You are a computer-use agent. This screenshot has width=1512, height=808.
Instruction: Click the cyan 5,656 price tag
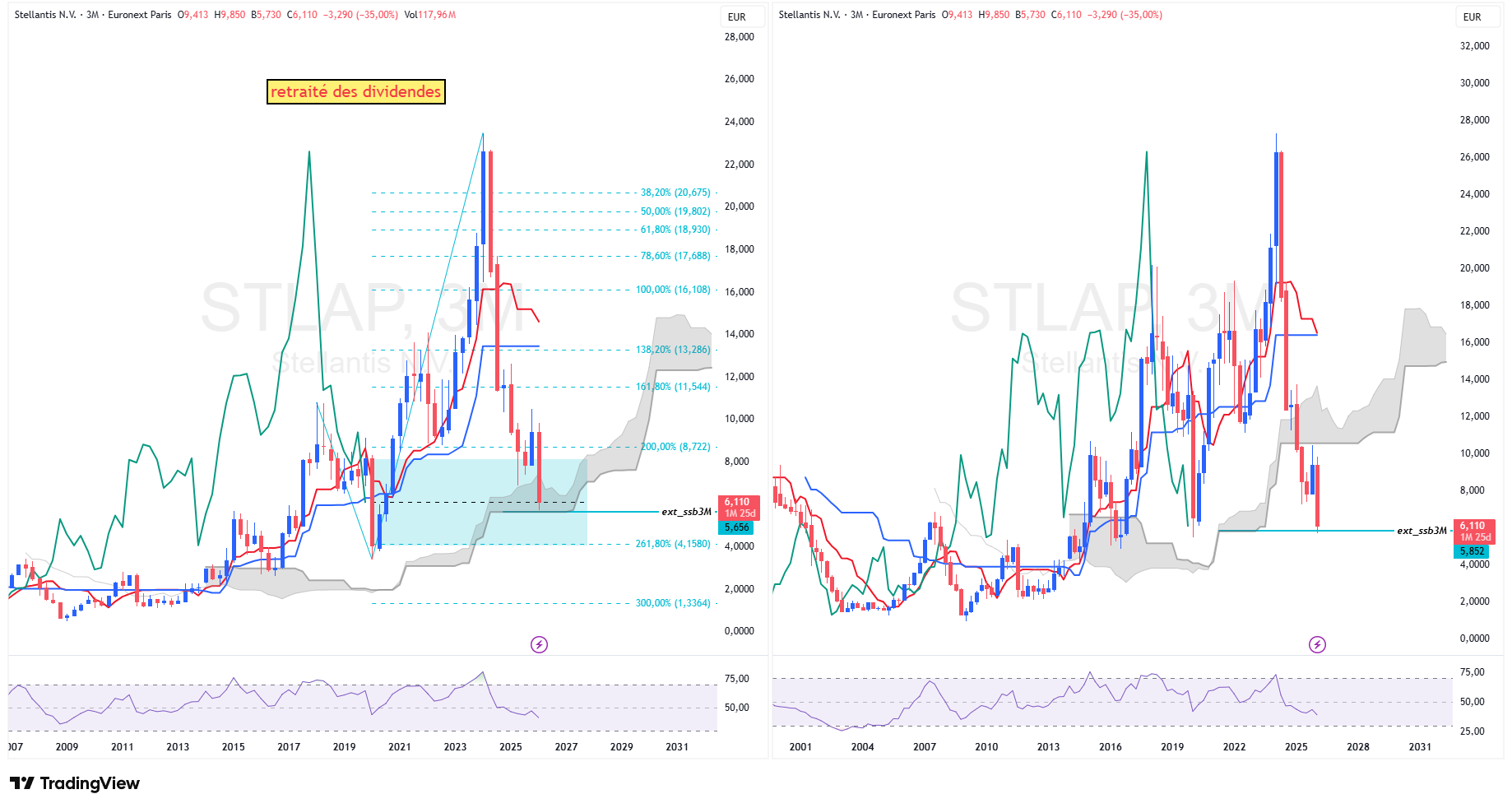737,527
